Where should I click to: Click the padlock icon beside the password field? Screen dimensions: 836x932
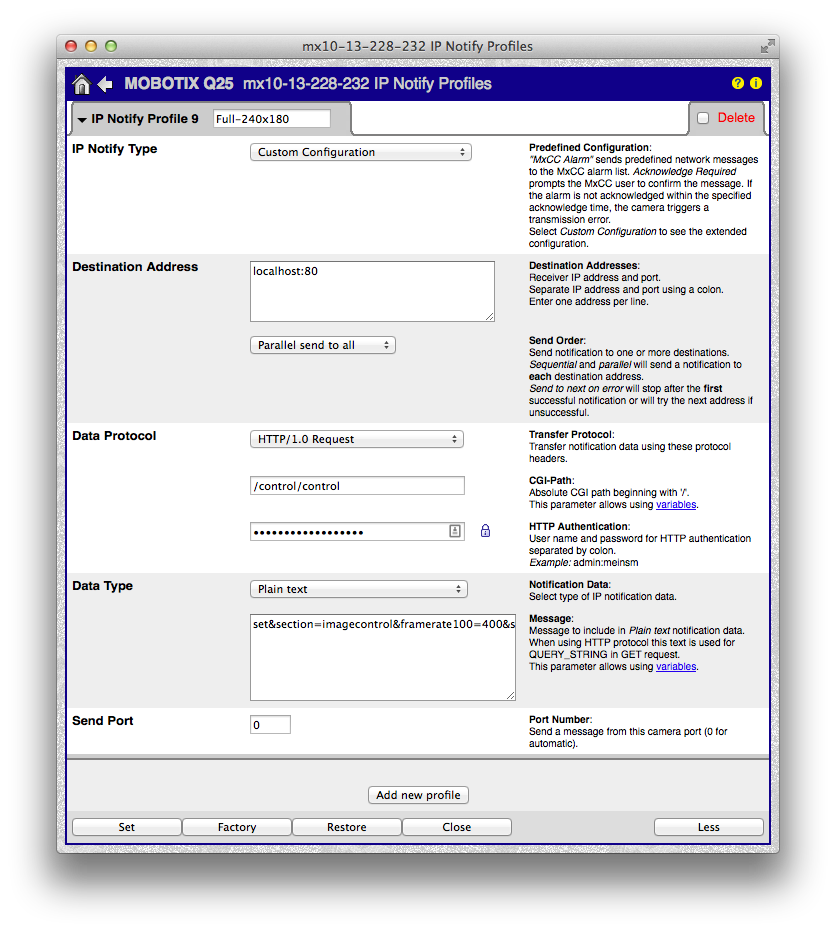click(485, 531)
